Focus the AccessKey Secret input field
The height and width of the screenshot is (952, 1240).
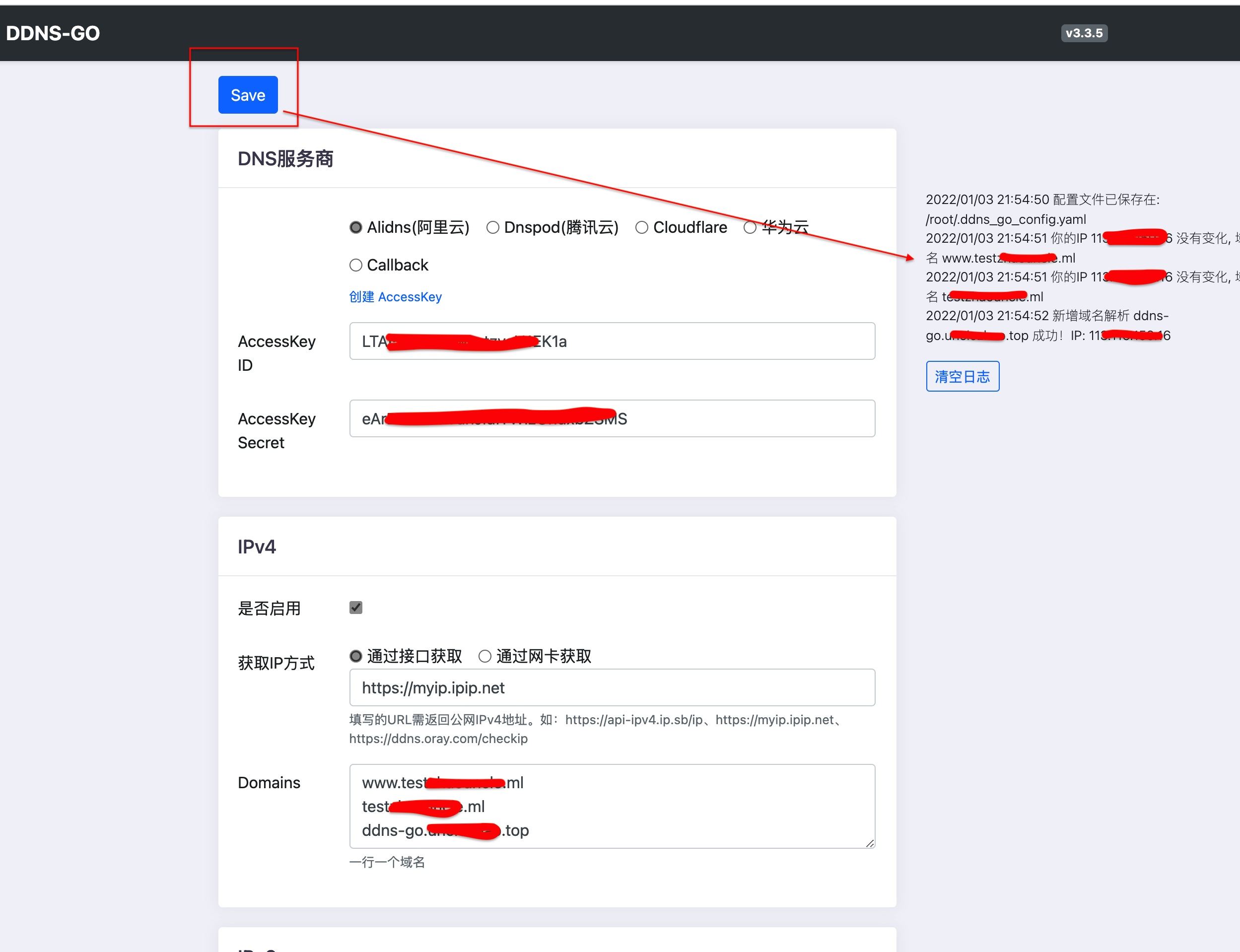[612, 418]
